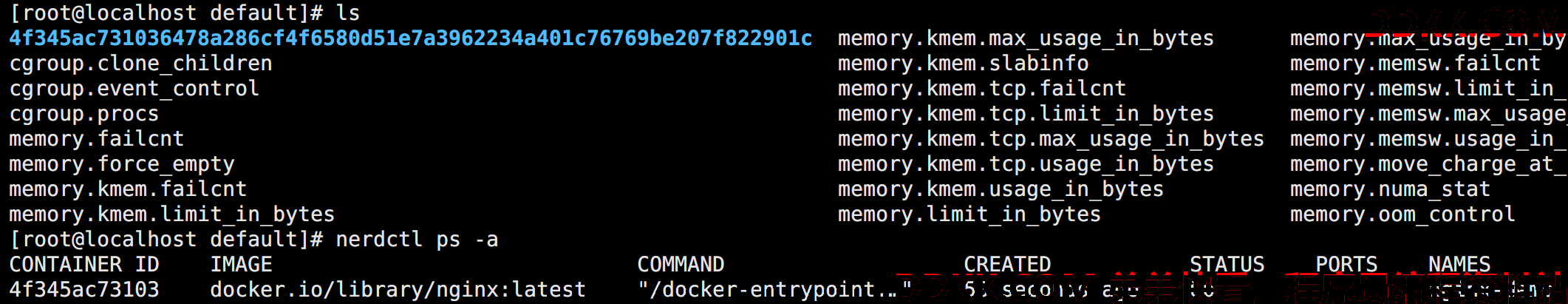1568x304 pixels.
Task: Select the memory.force_empty entry
Action: pyautogui.click(x=121, y=164)
